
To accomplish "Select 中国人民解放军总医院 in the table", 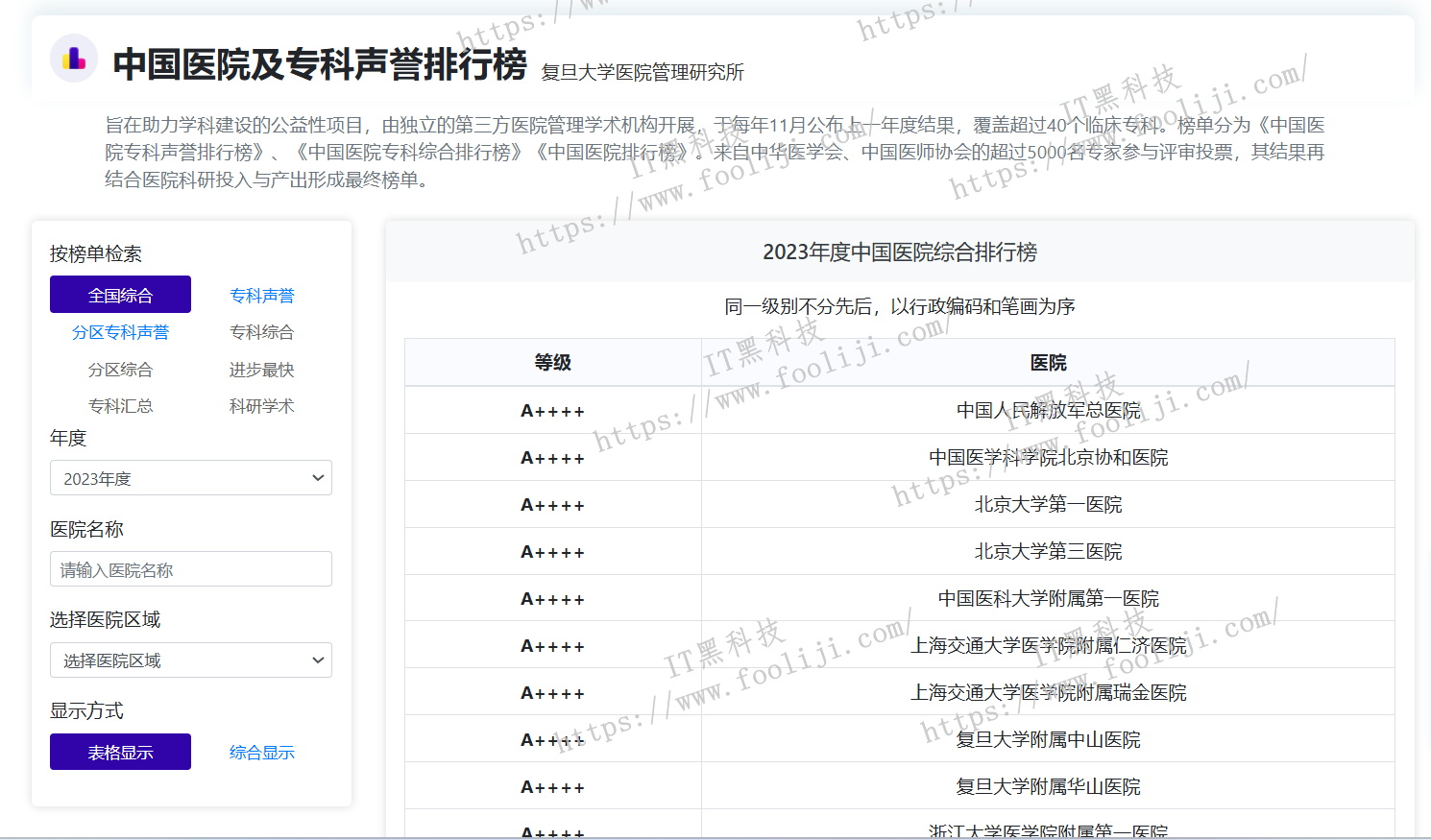I will [1047, 410].
